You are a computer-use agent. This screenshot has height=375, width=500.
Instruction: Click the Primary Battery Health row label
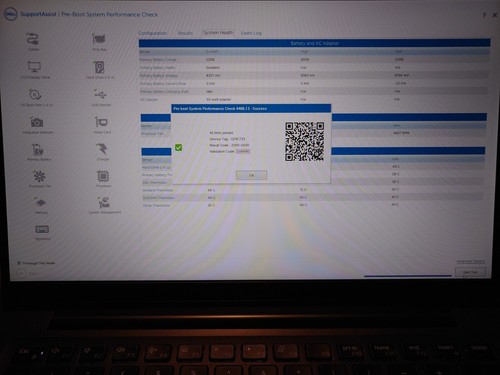click(x=158, y=68)
